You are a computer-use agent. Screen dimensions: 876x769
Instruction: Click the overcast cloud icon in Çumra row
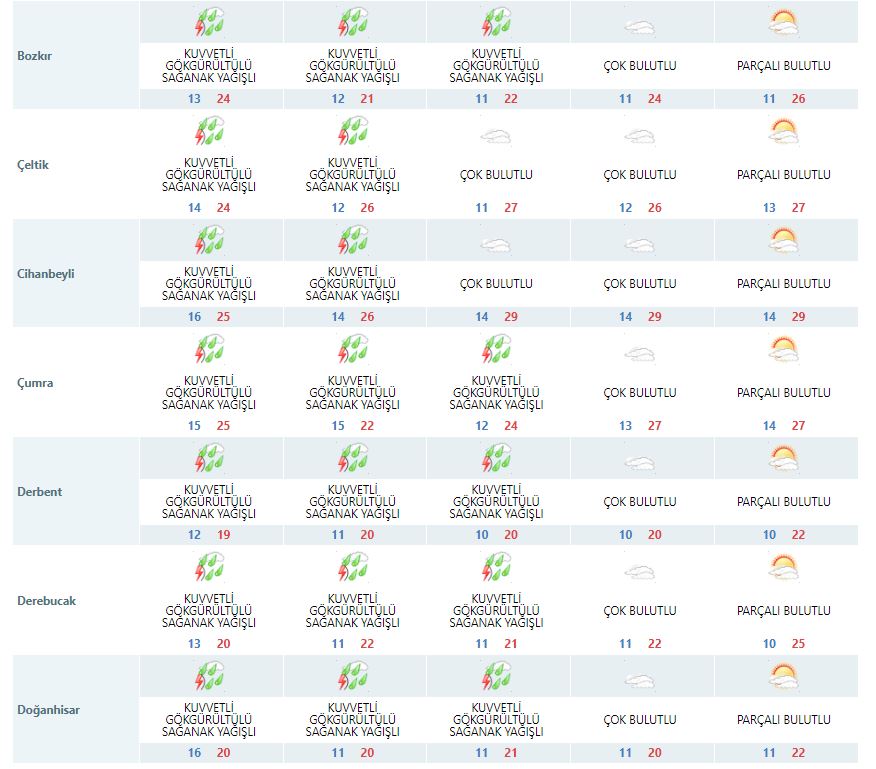tap(640, 353)
